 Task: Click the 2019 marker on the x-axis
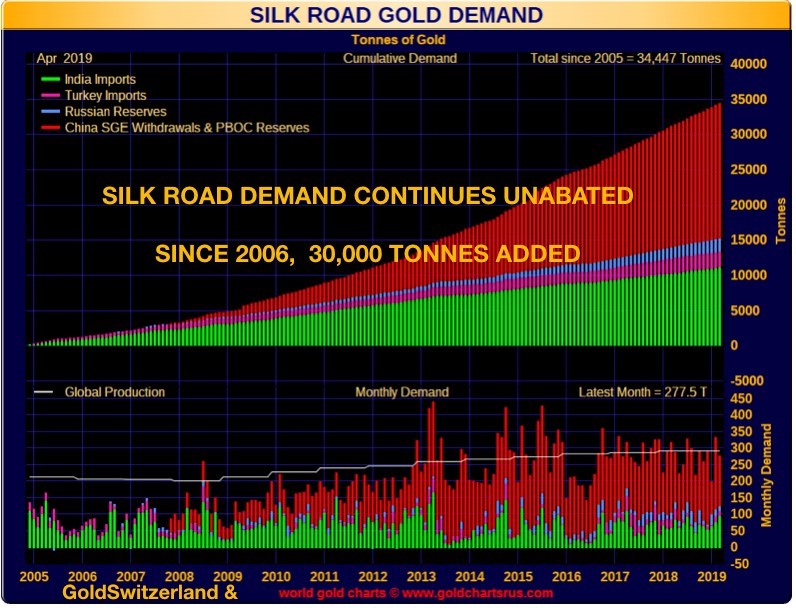pos(708,577)
